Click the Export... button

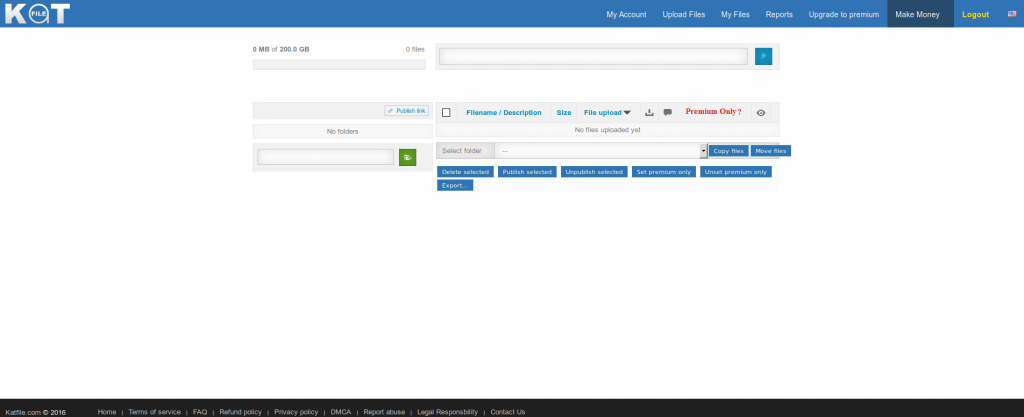455,185
